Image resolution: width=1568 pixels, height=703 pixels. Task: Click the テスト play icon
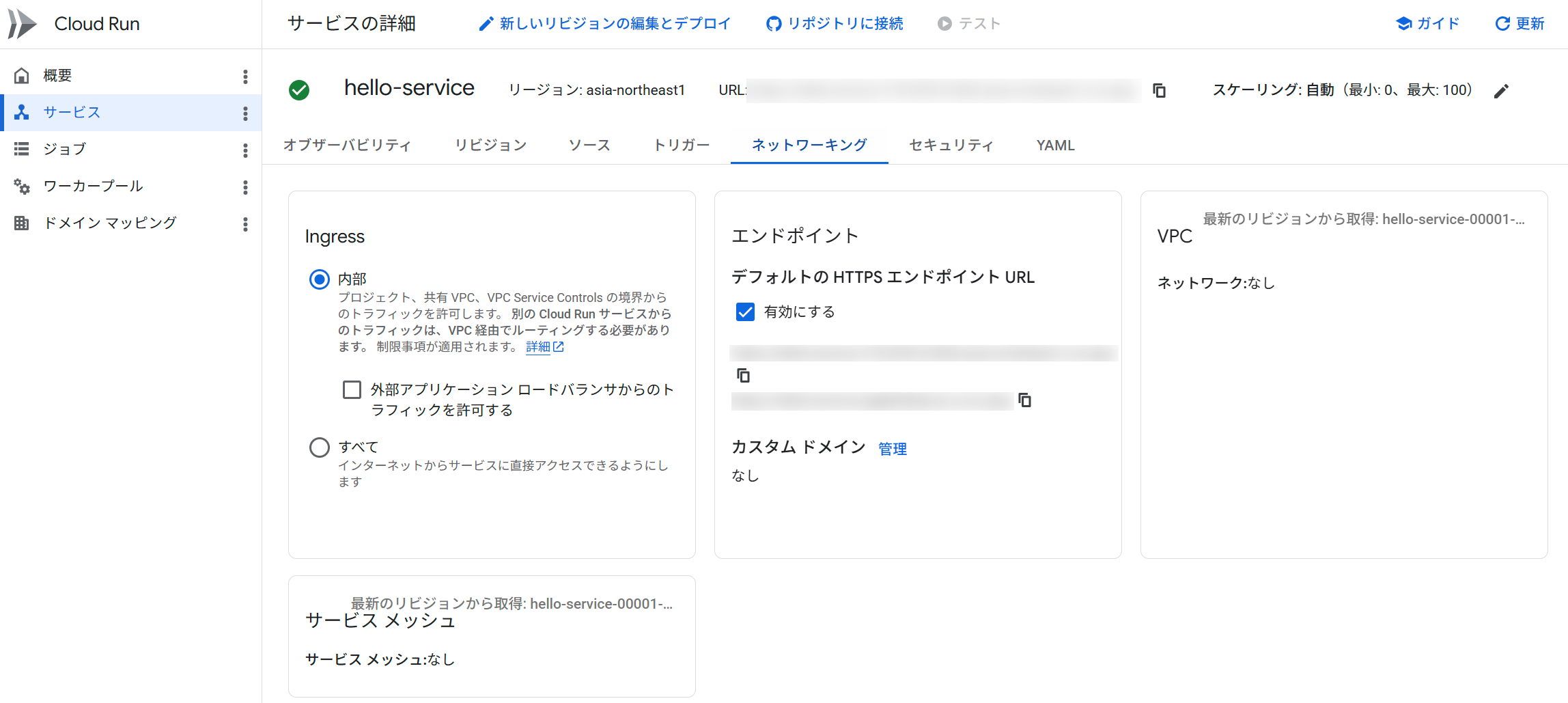point(944,24)
